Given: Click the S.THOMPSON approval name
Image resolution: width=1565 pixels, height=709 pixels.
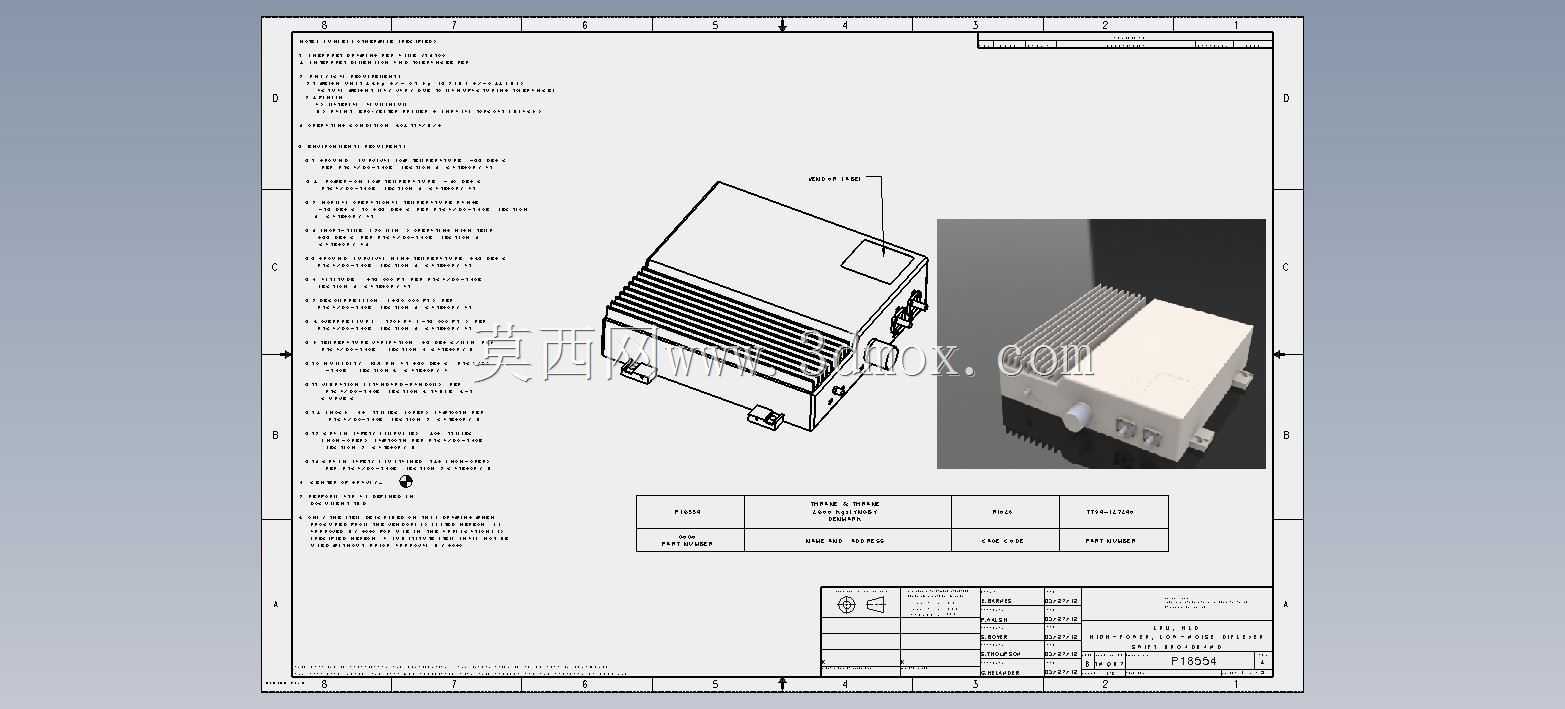Looking at the screenshot, I should 1001,654.
